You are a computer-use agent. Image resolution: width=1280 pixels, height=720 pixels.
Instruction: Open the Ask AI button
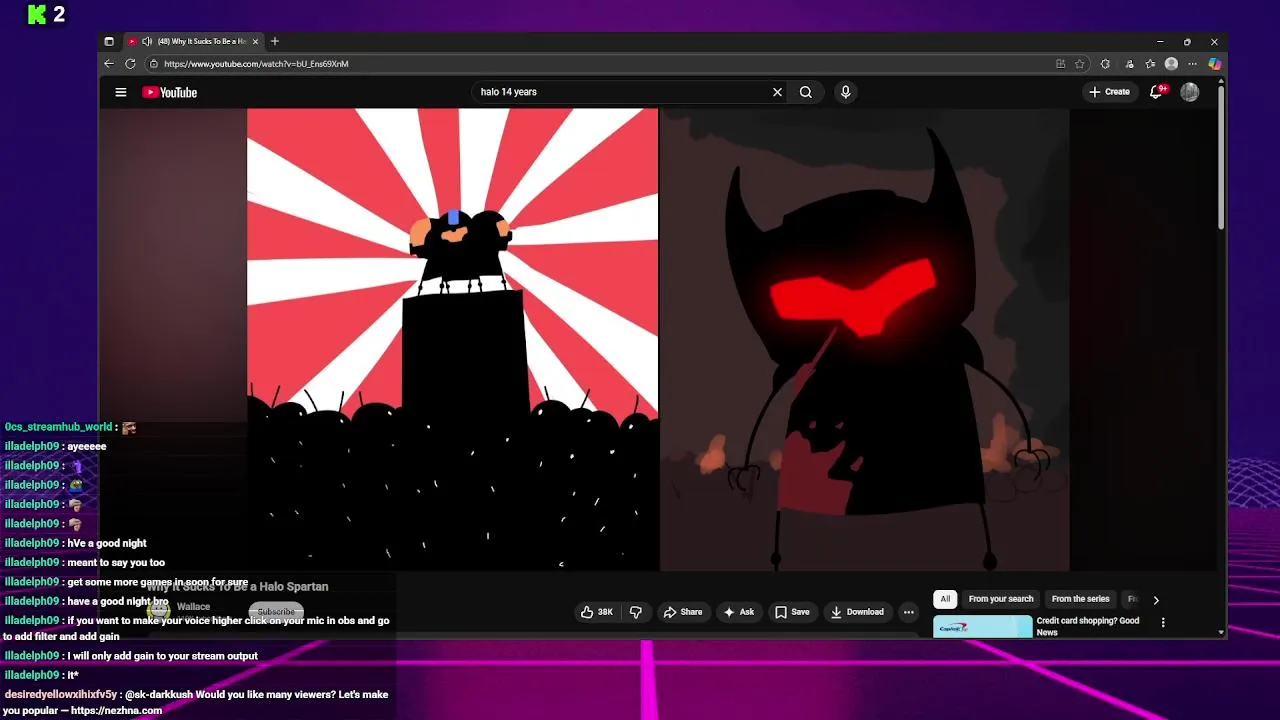tap(739, 612)
